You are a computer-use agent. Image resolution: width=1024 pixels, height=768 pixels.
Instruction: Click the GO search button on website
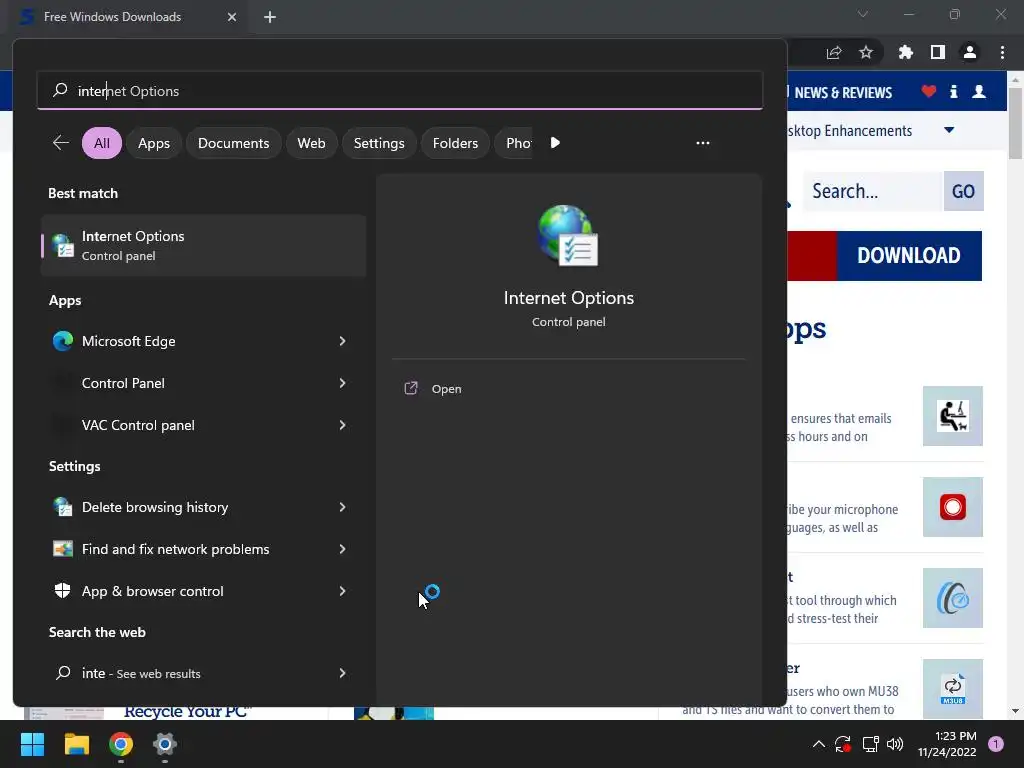(963, 191)
